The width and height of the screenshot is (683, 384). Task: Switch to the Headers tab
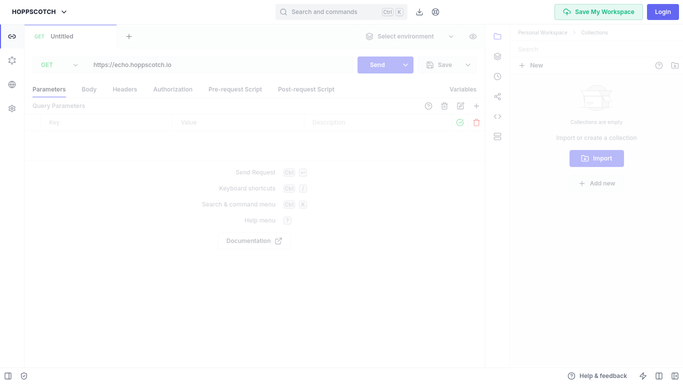(125, 89)
